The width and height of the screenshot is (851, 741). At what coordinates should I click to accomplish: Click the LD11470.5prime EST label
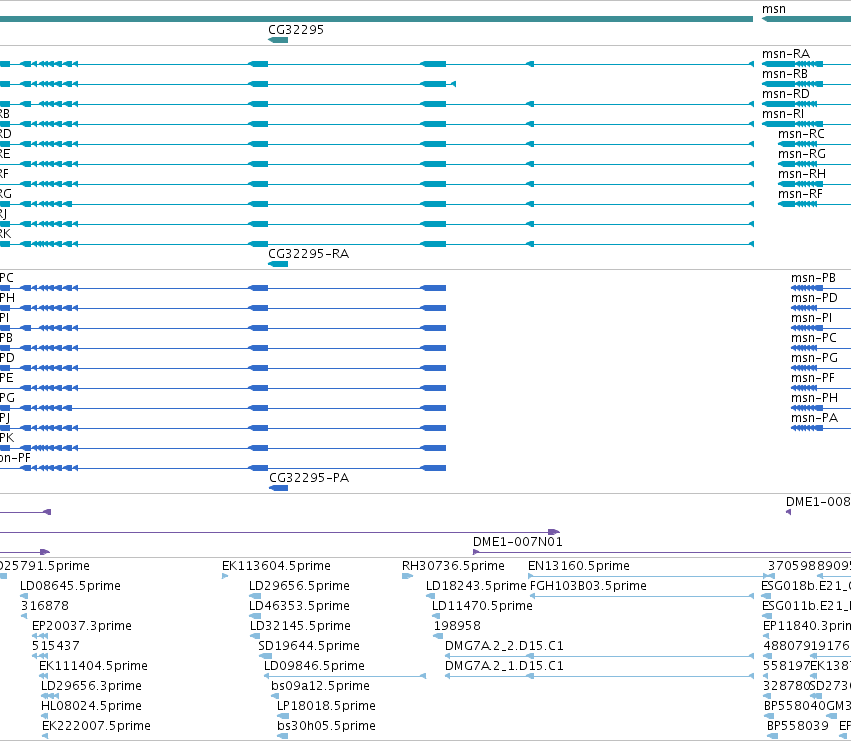(482, 606)
